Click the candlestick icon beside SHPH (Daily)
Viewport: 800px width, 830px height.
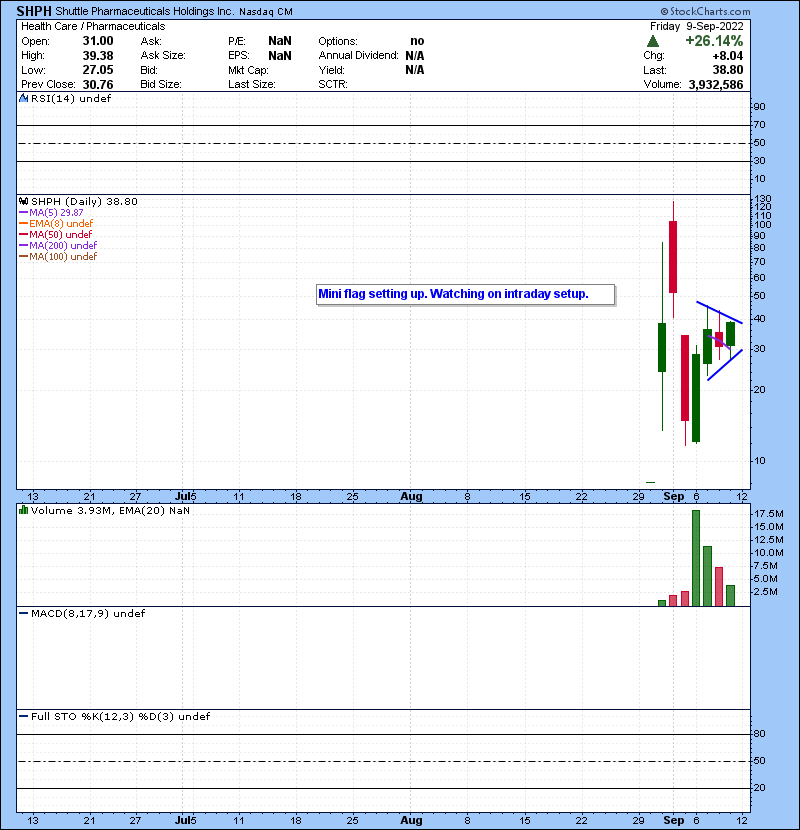pos(23,201)
